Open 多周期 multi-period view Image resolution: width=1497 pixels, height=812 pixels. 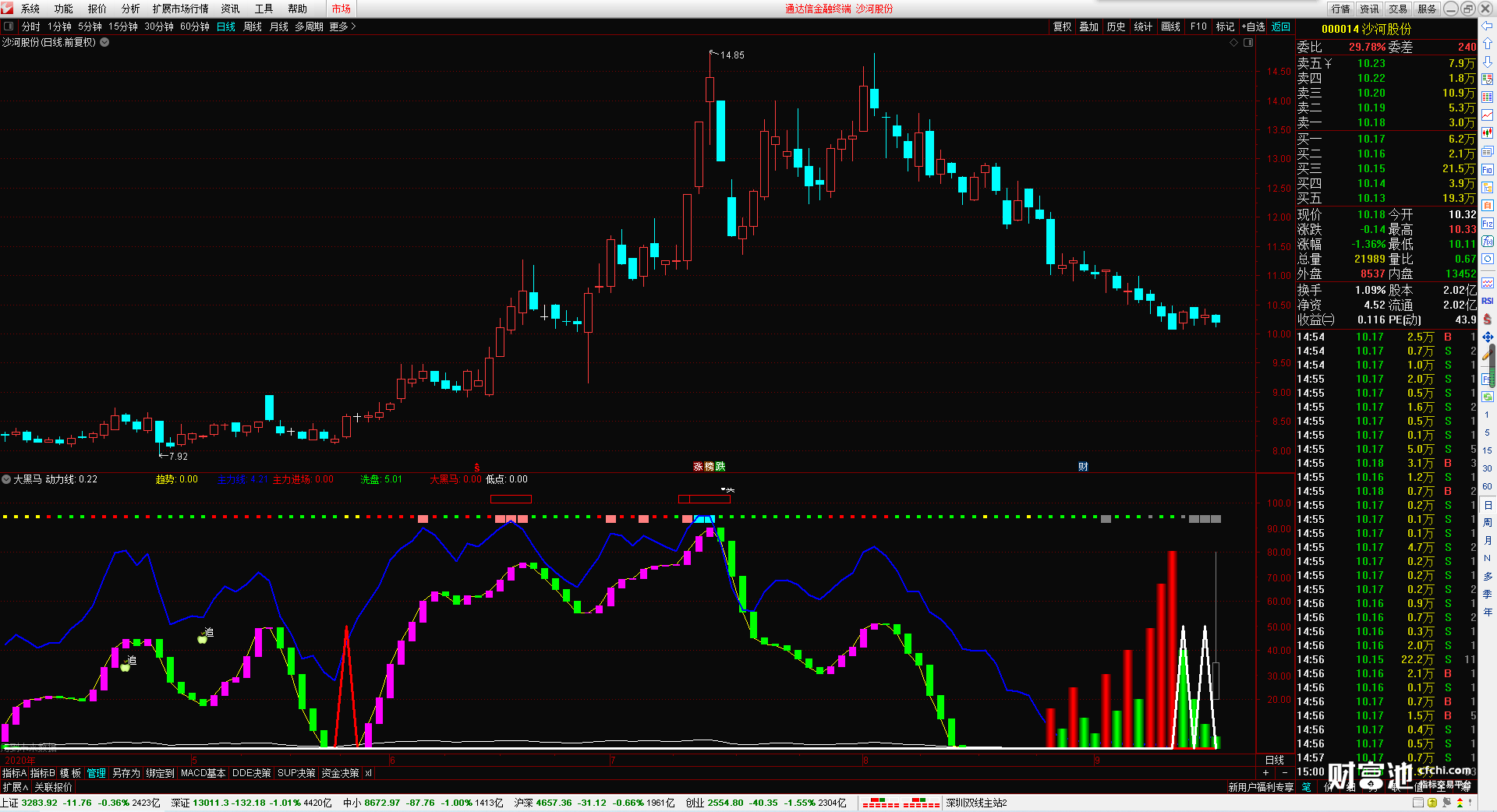309,26
